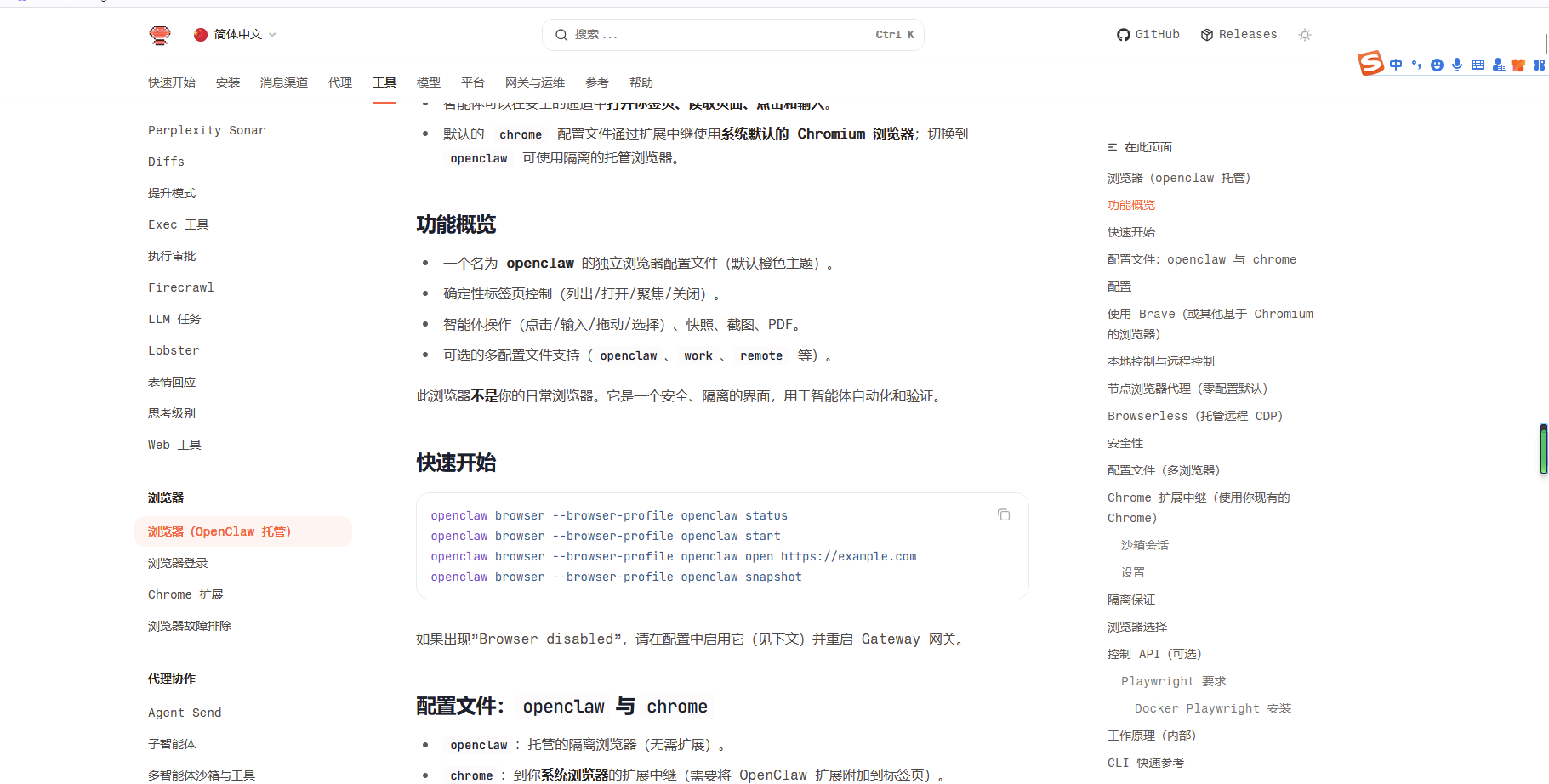
Task: Switch to 安装 top tab
Action: (x=228, y=82)
